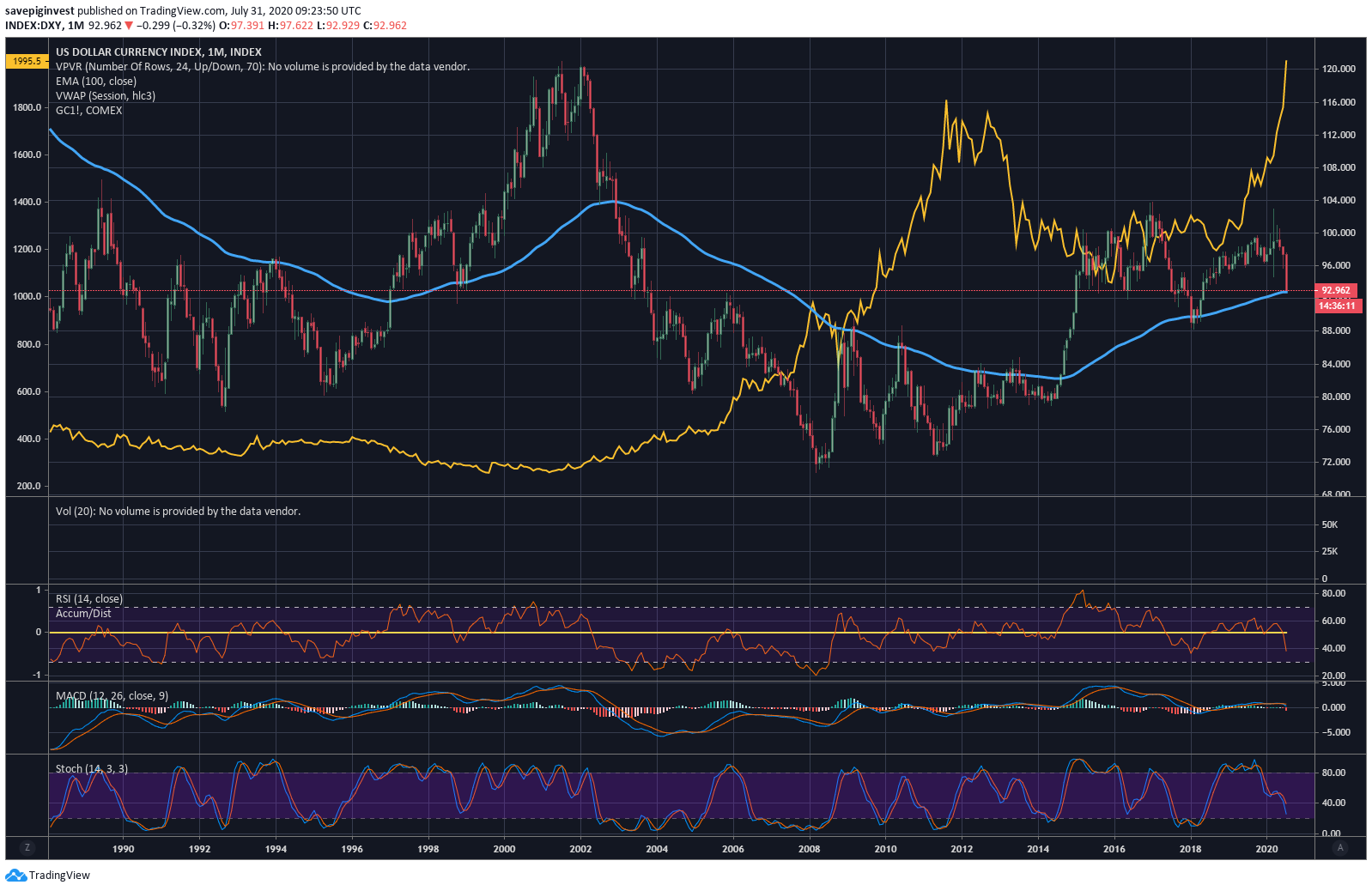Select the yellow 1995.5 gold price label
The image size is (1372, 891).
pyautogui.click(x=27, y=61)
